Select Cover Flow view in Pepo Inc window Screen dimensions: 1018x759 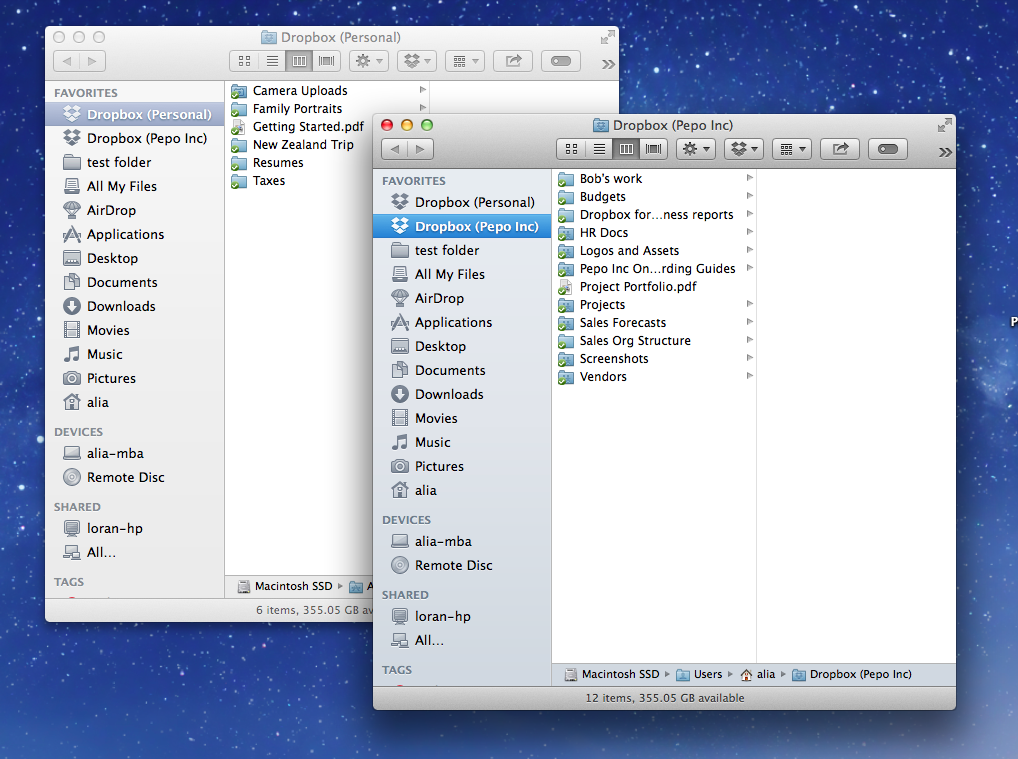[x=655, y=149]
